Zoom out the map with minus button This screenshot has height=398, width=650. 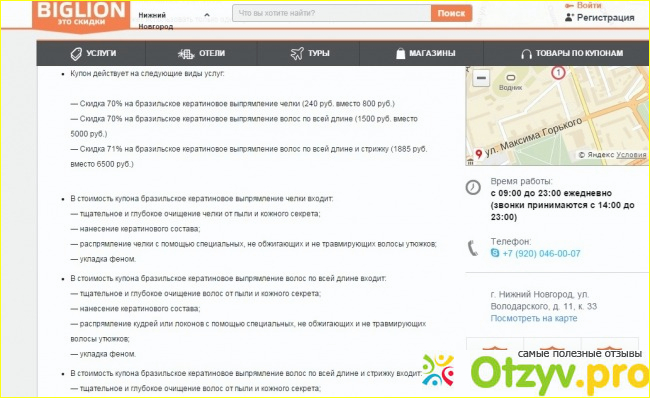tap(481, 78)
